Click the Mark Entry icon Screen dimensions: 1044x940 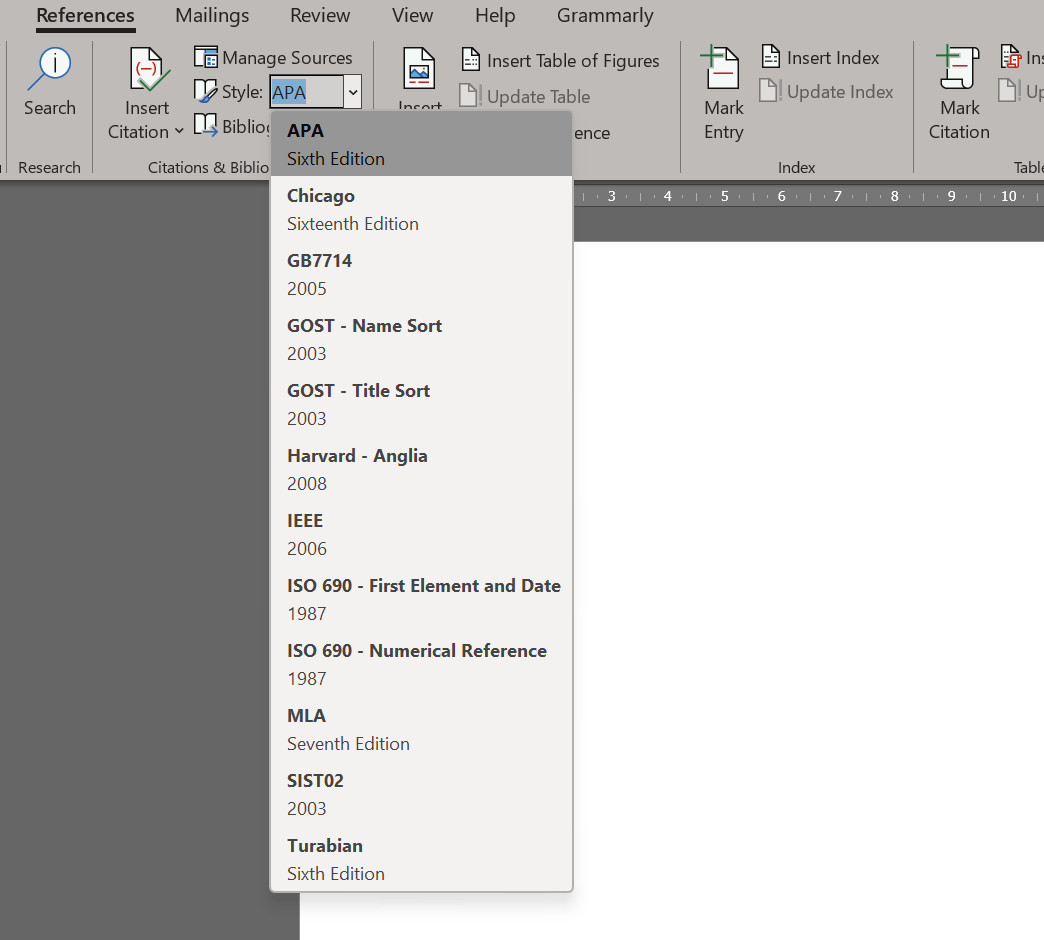coord(722,68)
